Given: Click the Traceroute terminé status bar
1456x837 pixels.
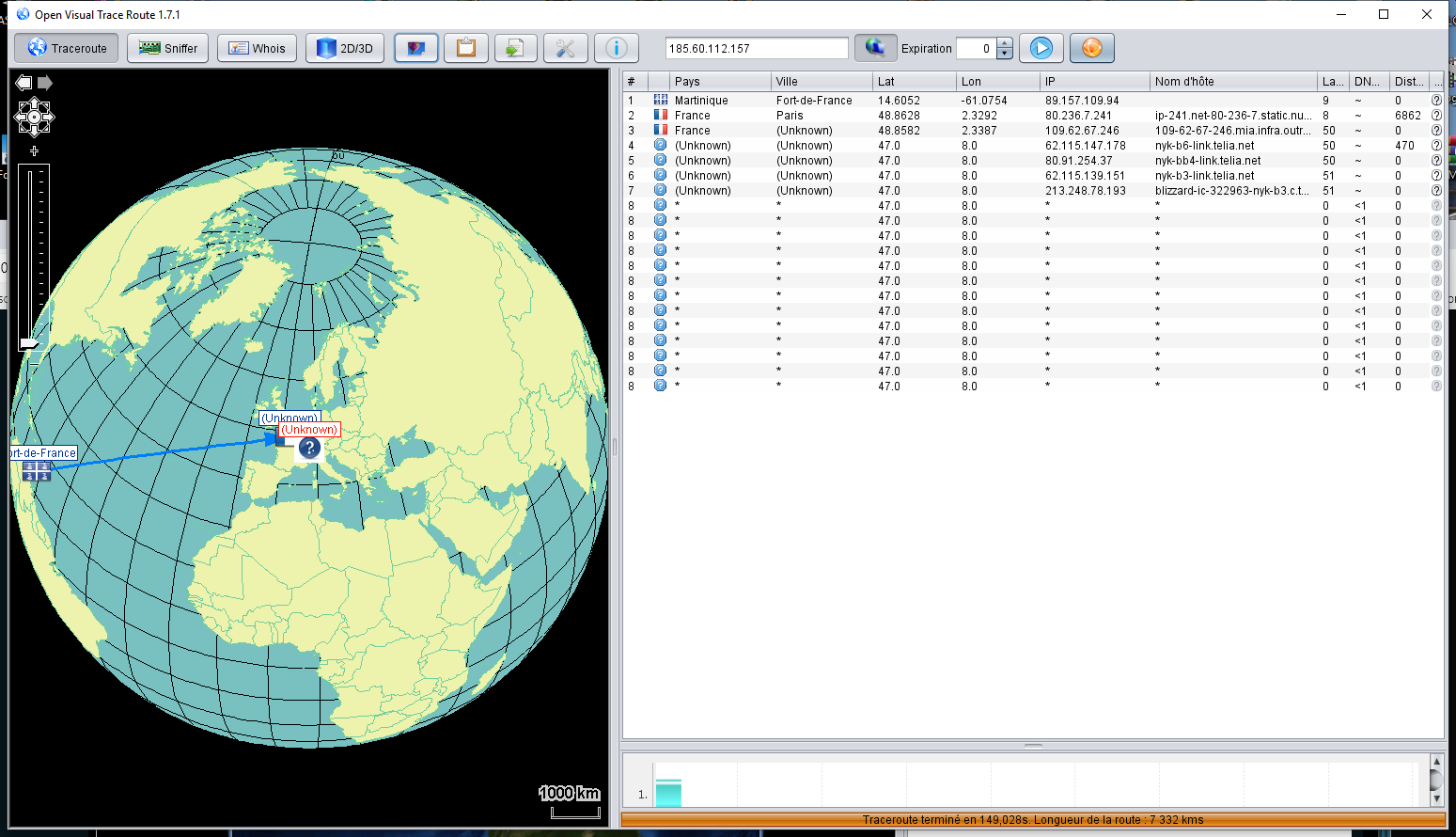Looking at the screenshot, I should click(1033, 820).
